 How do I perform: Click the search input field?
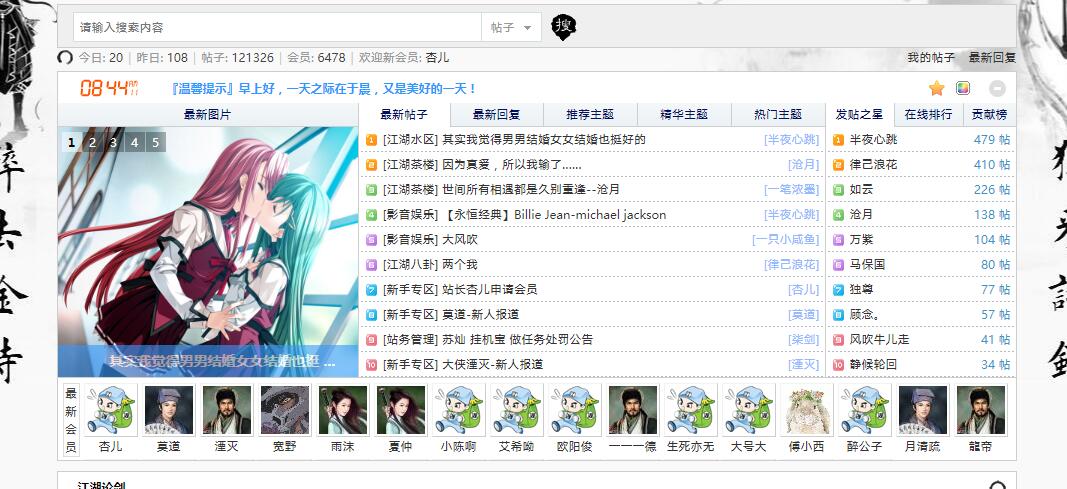click(278, 27)
